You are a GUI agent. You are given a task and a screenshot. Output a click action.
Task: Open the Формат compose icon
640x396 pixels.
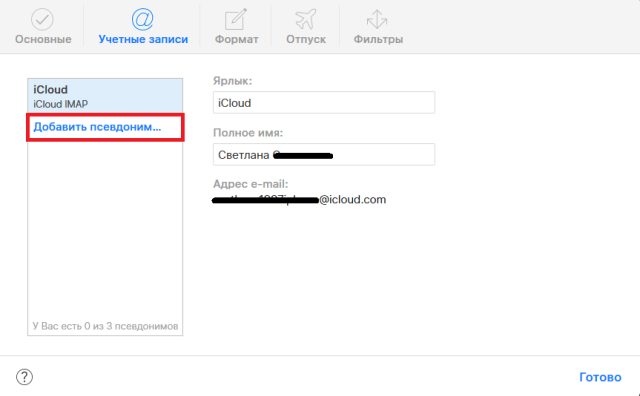tap(236, 19)
